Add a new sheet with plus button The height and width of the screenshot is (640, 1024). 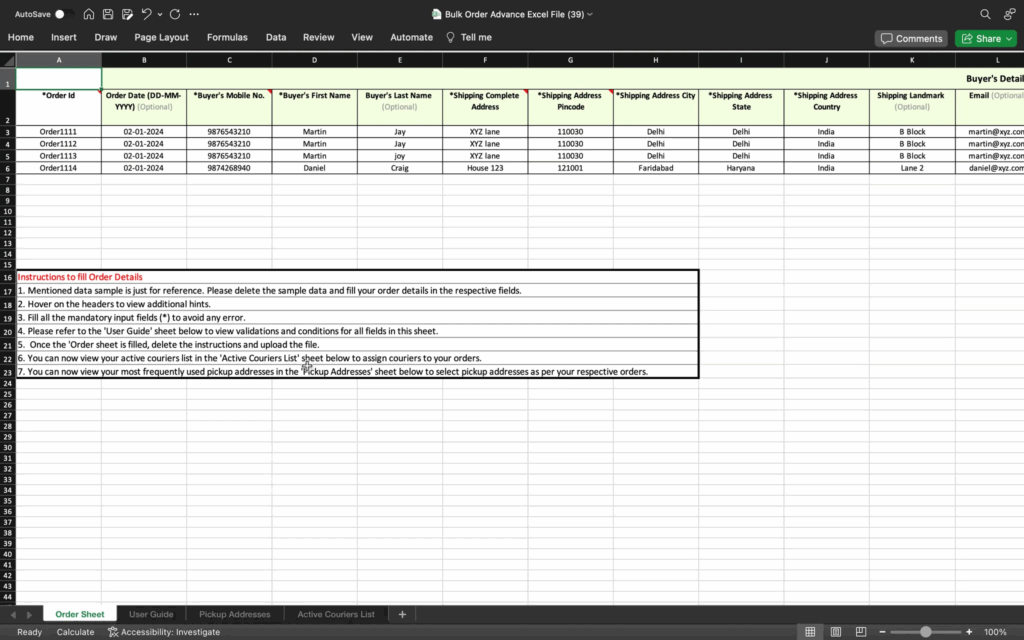click(402, 614)
